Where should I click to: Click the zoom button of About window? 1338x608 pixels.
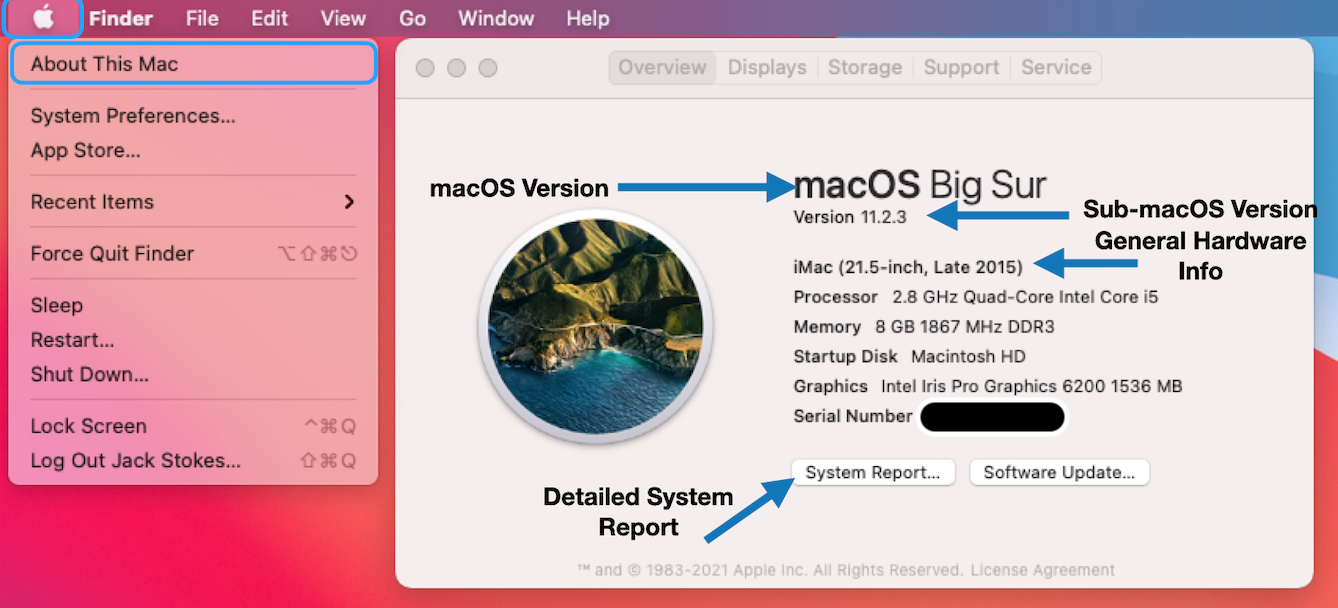[487, 68]
